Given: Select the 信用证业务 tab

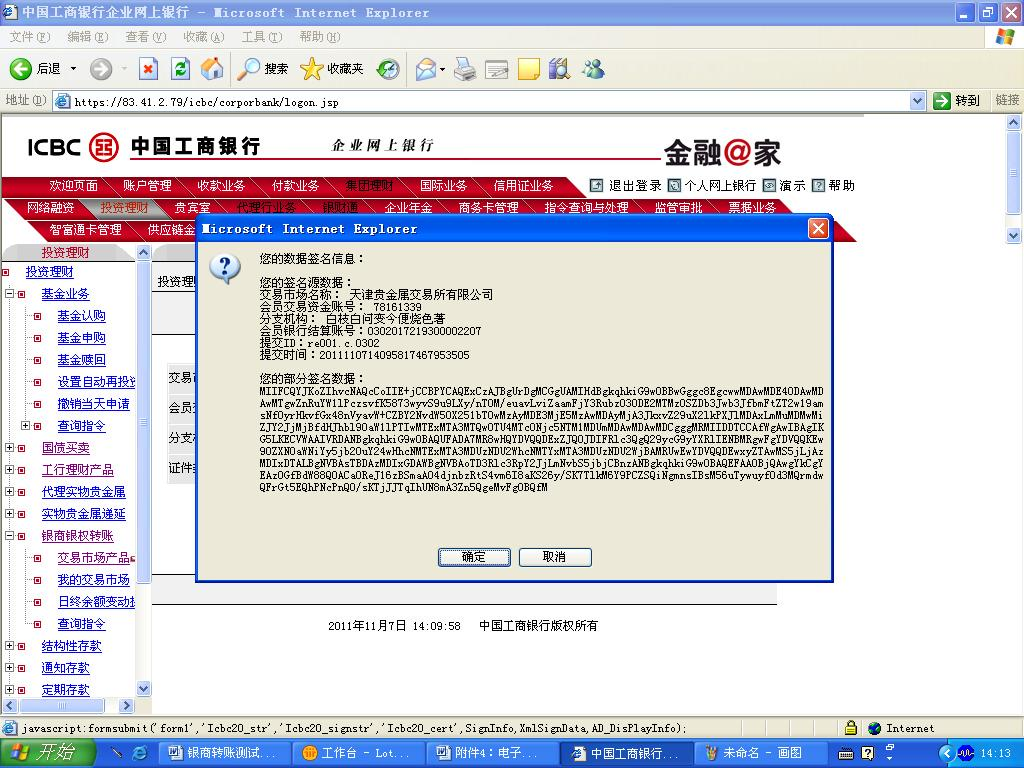Looking at the screenshot, I should pyautogui.click(x=523, y=185).
